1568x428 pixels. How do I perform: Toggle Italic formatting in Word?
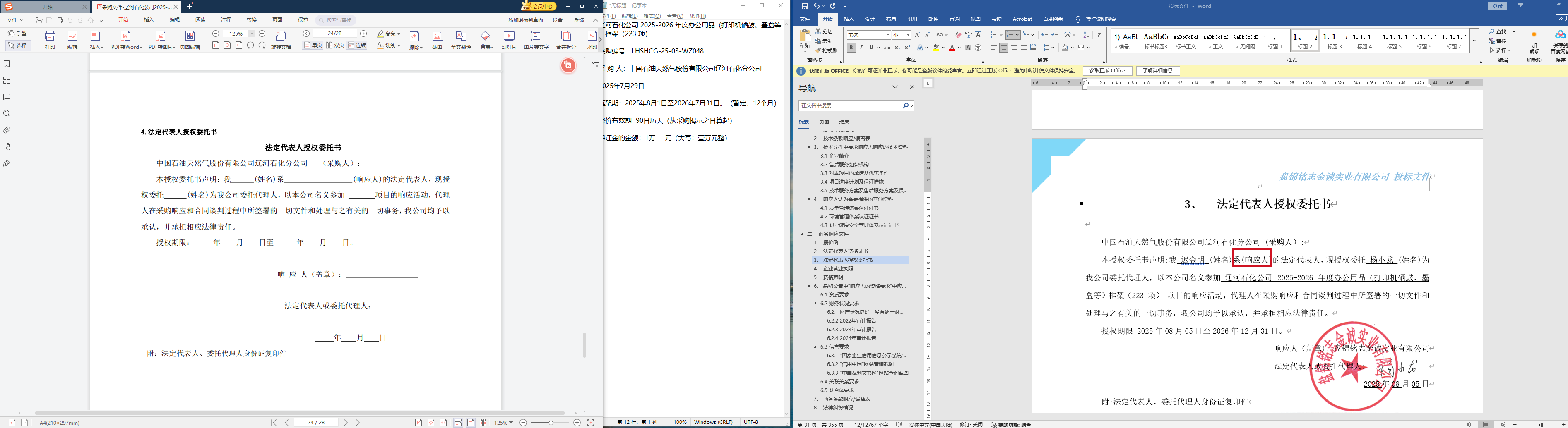click(x=861, y=48)
